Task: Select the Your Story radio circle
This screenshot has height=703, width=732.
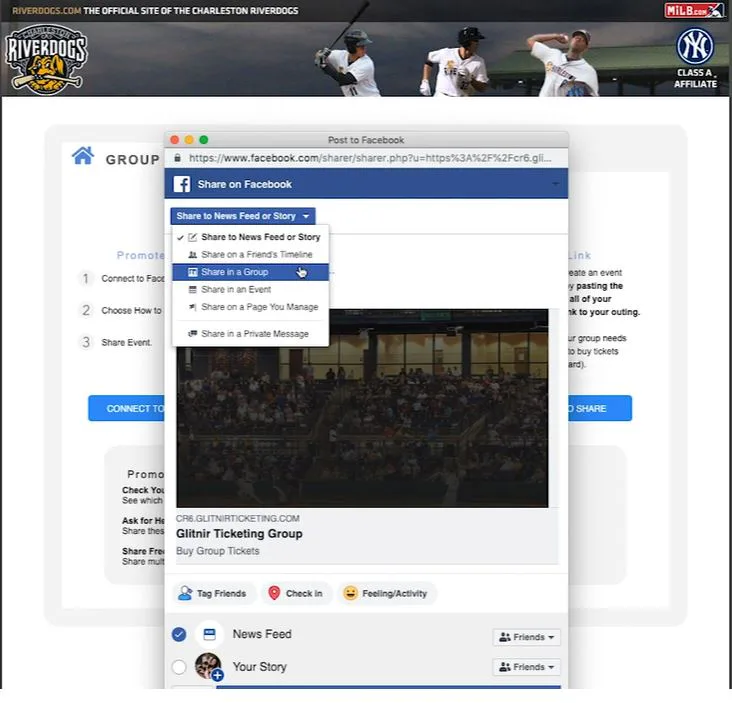Action: coord(179,667)
